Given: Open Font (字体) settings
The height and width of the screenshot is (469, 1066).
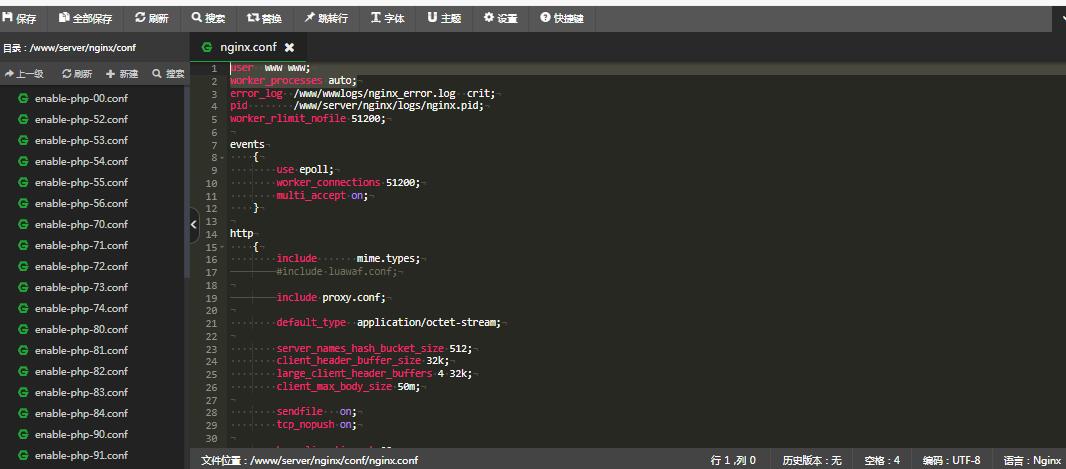Looking at the screenshot, I should coord(388,18).
